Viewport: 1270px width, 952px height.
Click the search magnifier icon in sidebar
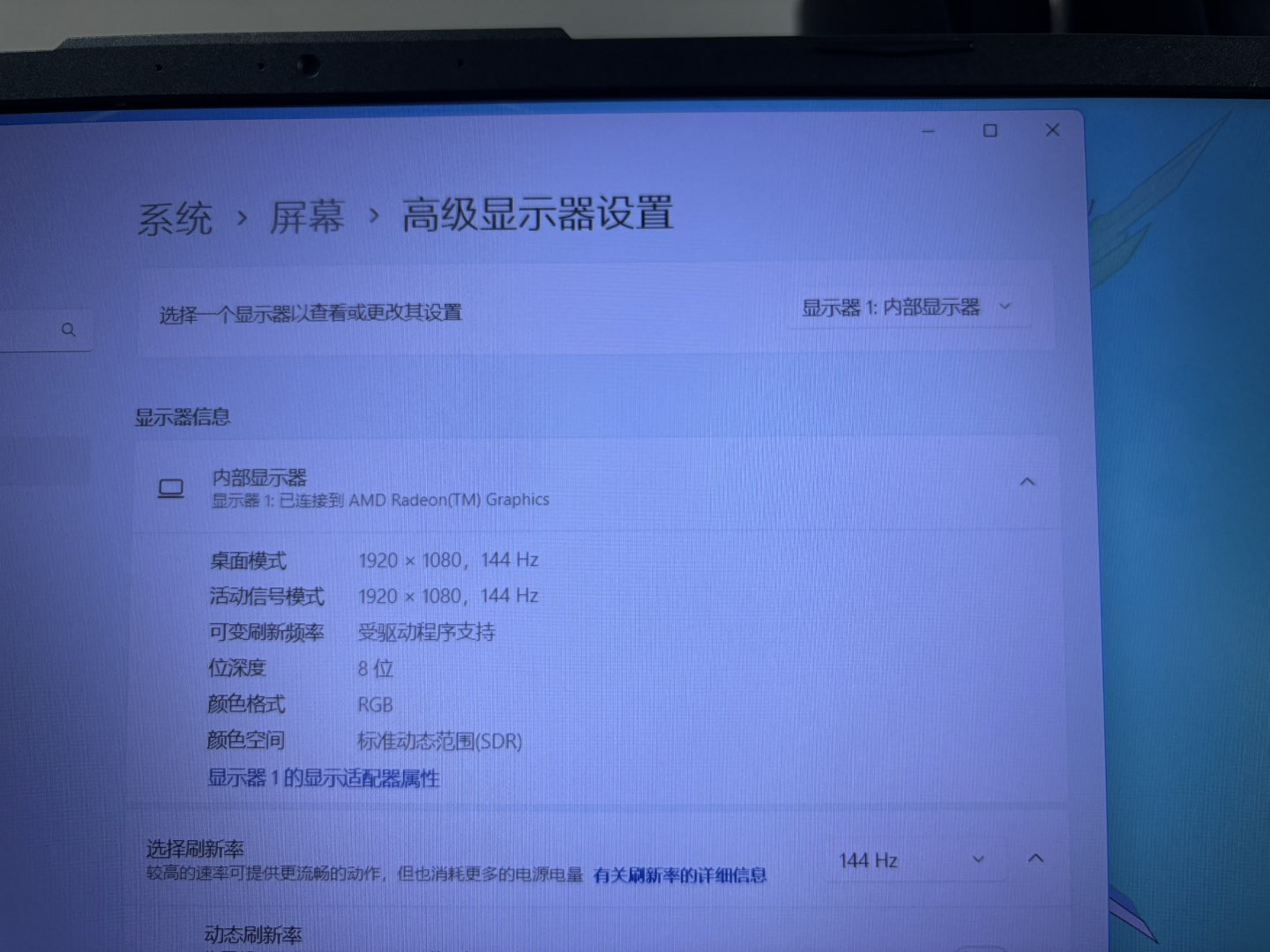tap(69, 330)
